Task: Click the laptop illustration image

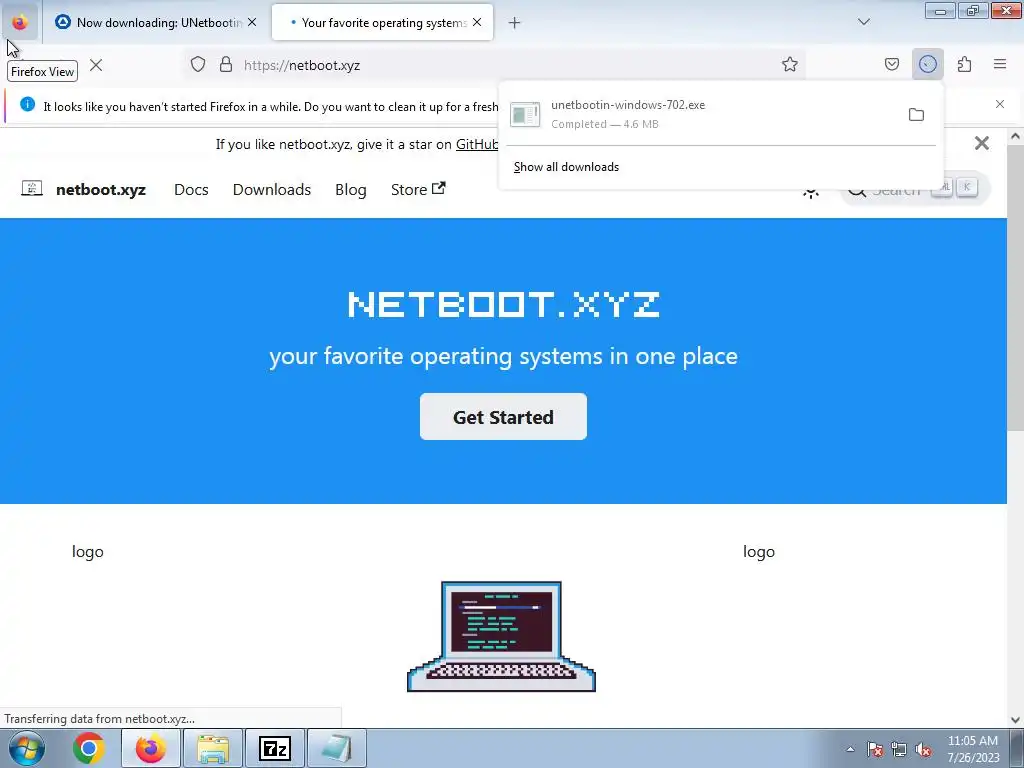Action: 501,636
